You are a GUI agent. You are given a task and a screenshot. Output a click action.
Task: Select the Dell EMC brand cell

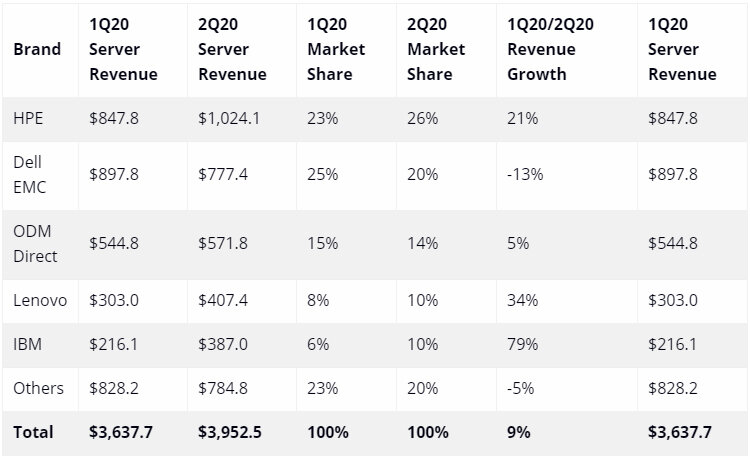30,175
